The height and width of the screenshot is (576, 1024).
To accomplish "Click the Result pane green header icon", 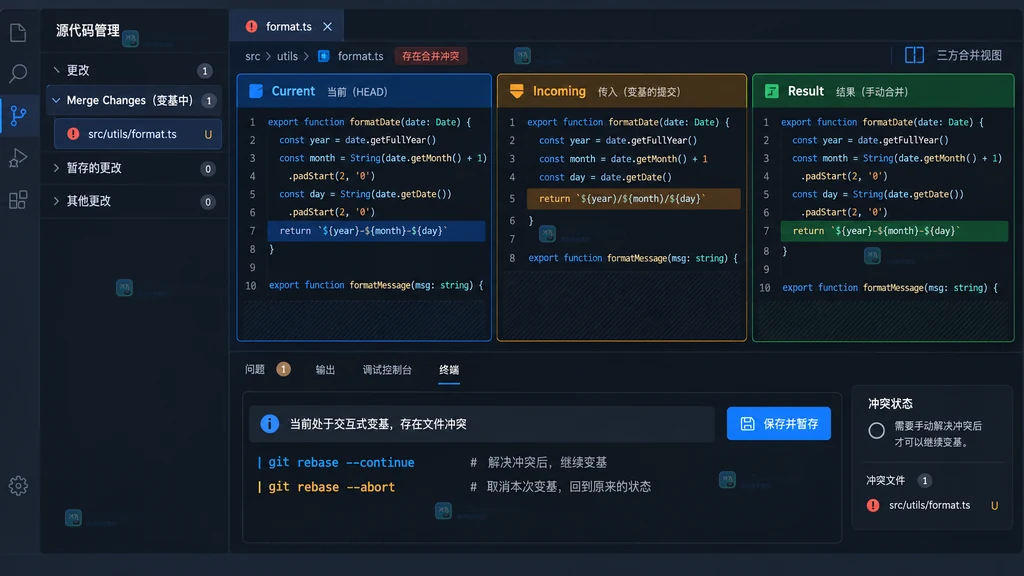I will click(772, 91).
